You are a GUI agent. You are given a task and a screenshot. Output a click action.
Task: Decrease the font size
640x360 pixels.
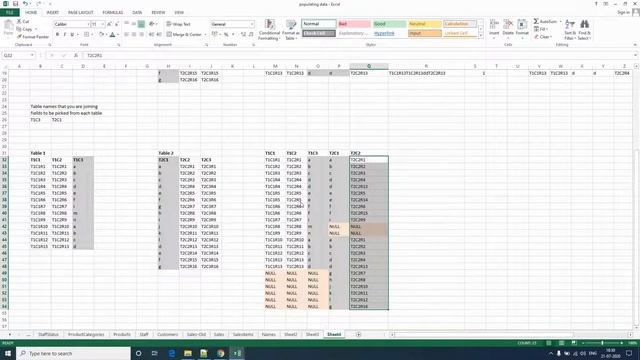coord(117,24)
